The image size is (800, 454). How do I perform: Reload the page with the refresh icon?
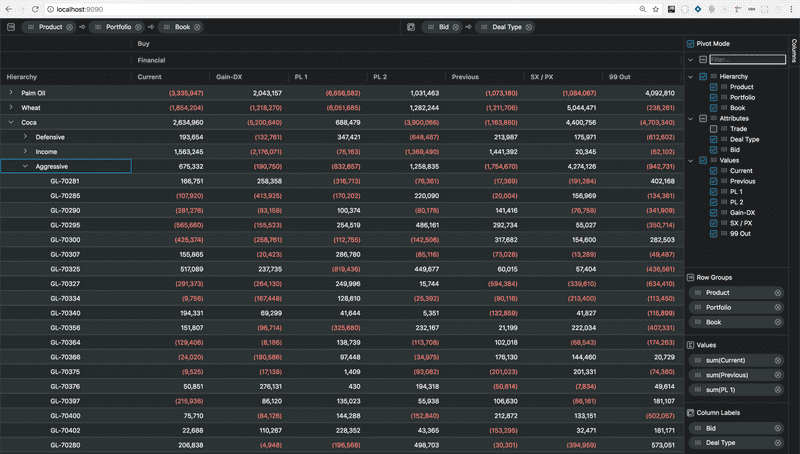point(35,9)
